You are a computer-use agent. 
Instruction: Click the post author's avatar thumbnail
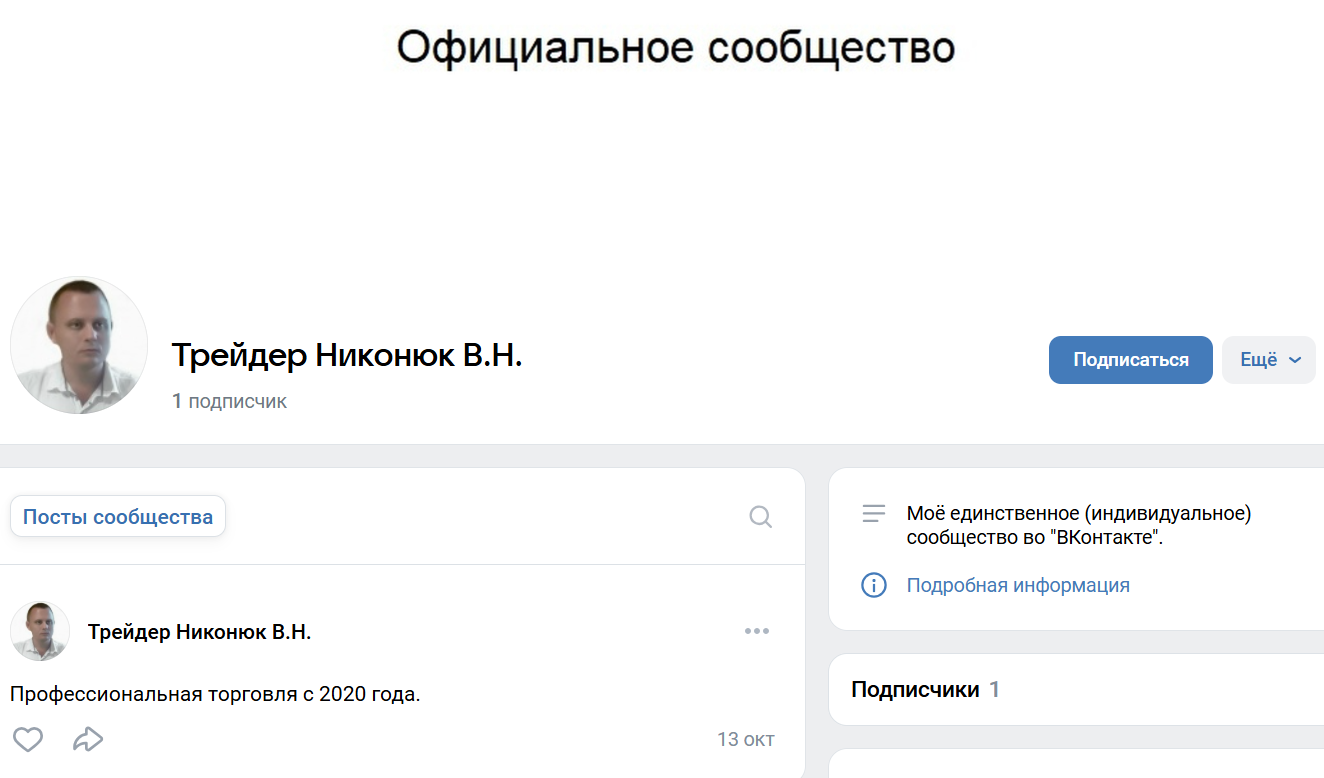click(39, 631)
